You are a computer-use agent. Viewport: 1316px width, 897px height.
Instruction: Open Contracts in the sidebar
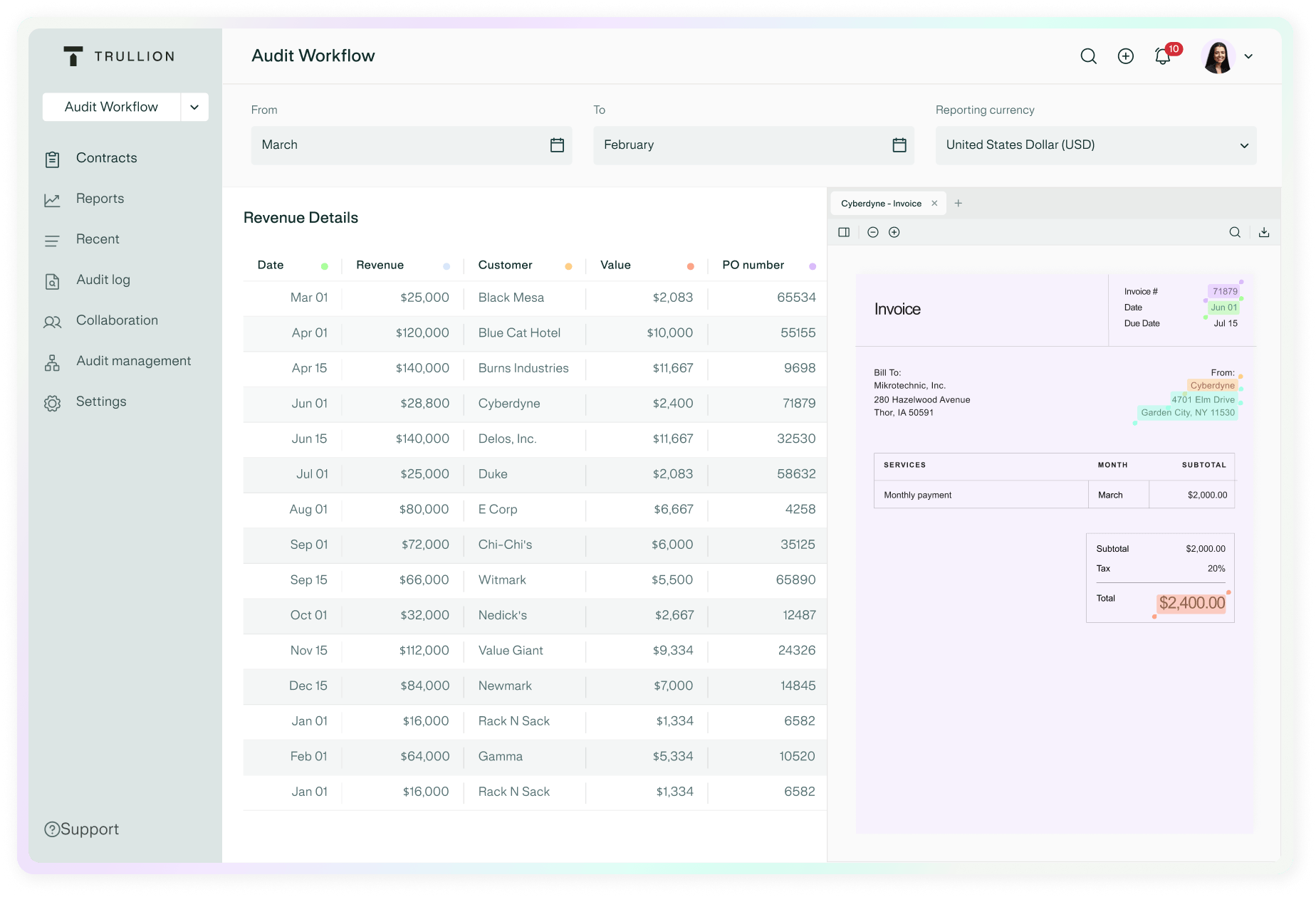[106, 158]
